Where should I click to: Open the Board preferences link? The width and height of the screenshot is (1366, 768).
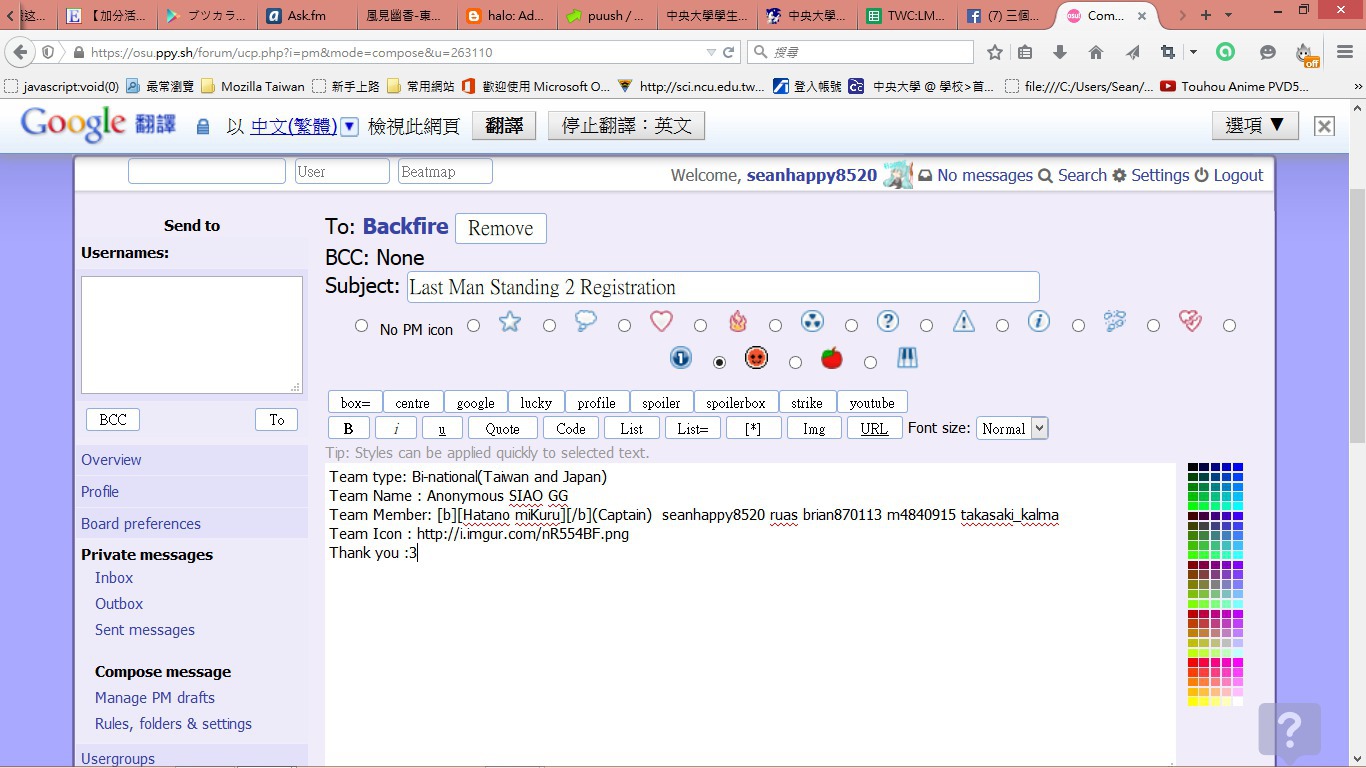141,524
